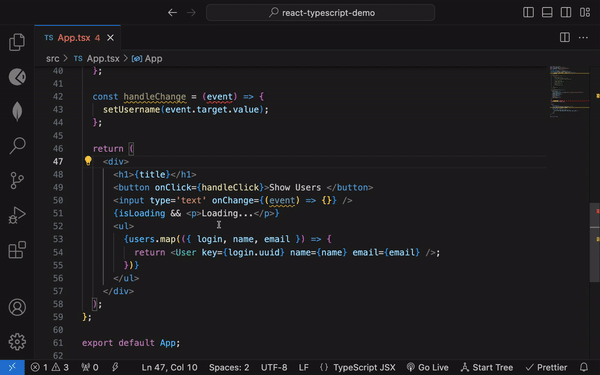This screenshot has width=600, height=375.
Task: Click users.map on line 53
Action: tap(152, 239)
